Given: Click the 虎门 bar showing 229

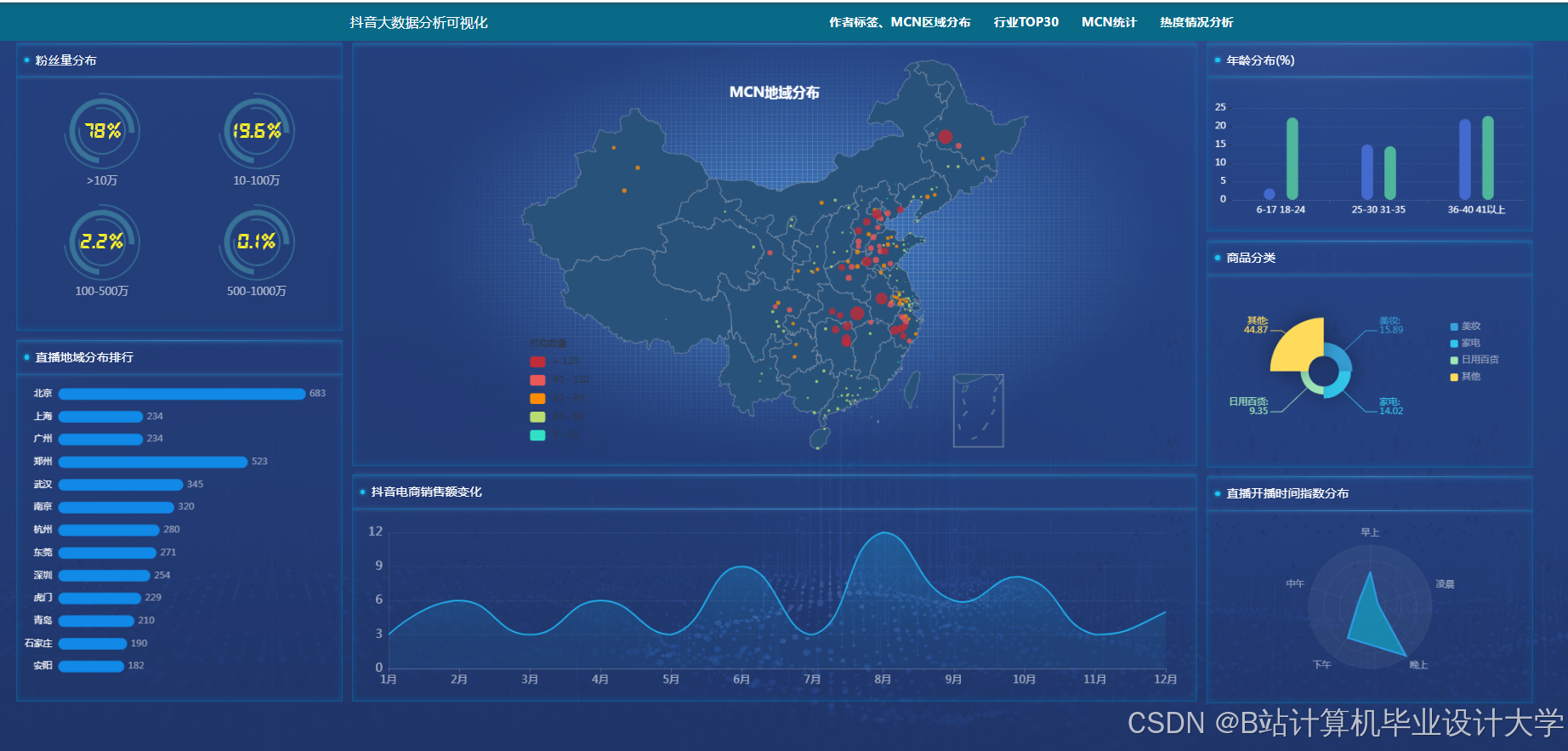Looking at the screenshot, I should point(99,598).
